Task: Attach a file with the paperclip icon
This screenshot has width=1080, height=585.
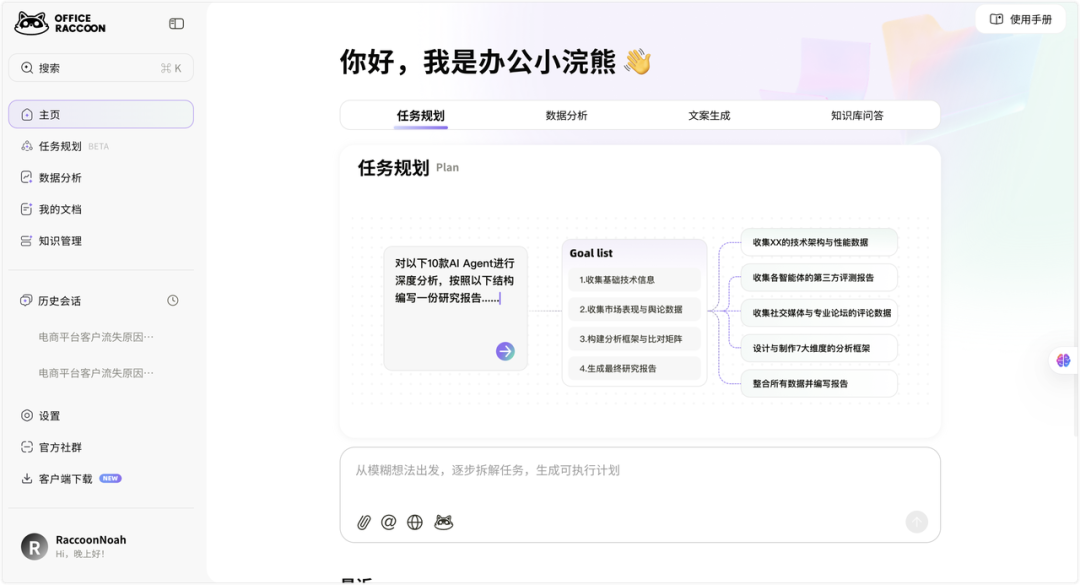Action: point(363,521)
